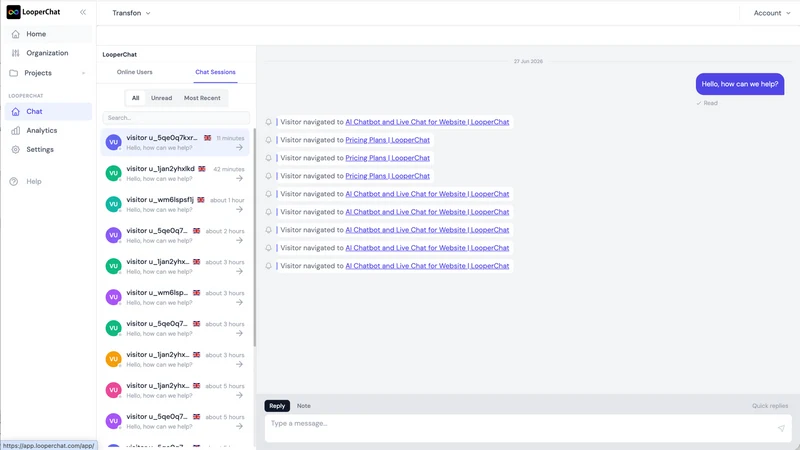This screenshot has width=800, height=450.
Task: Click the Read status under the message
Action: point(707,103)
